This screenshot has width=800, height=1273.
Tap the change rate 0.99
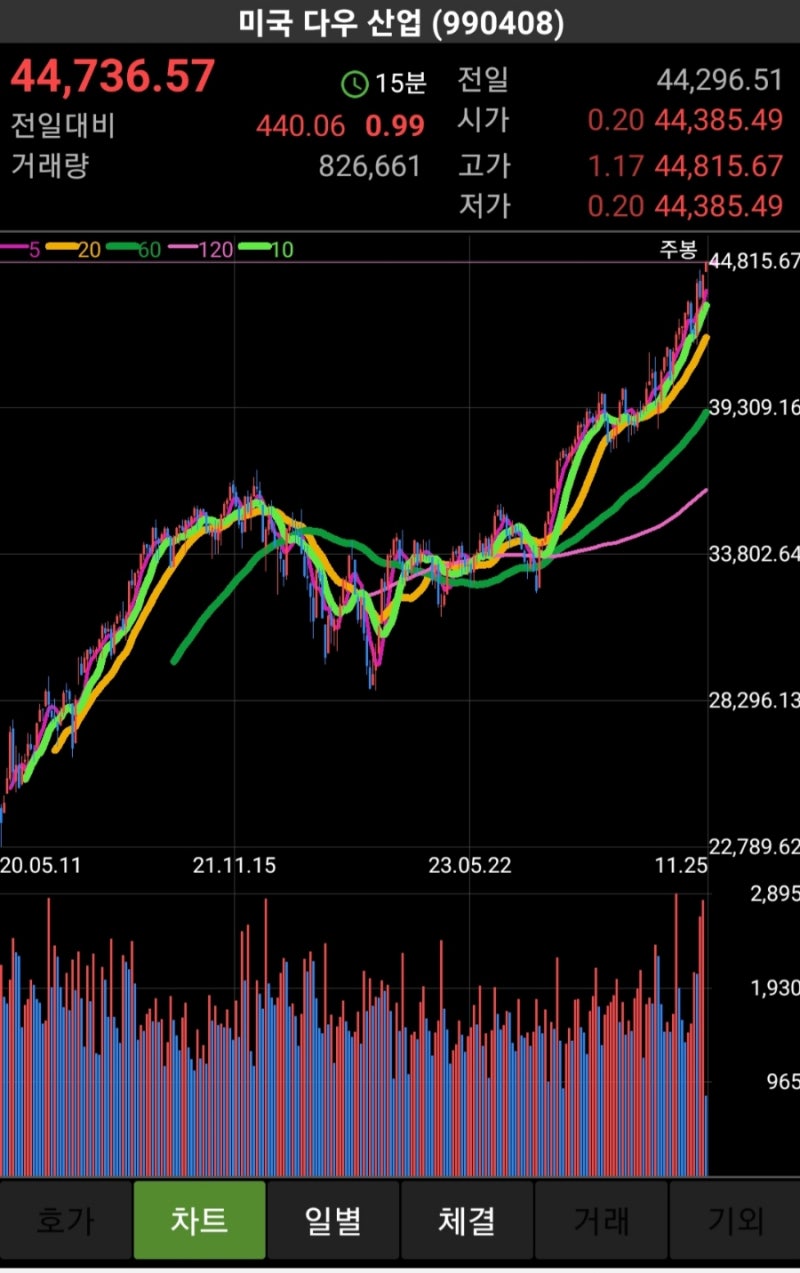(x=395, y=126)
